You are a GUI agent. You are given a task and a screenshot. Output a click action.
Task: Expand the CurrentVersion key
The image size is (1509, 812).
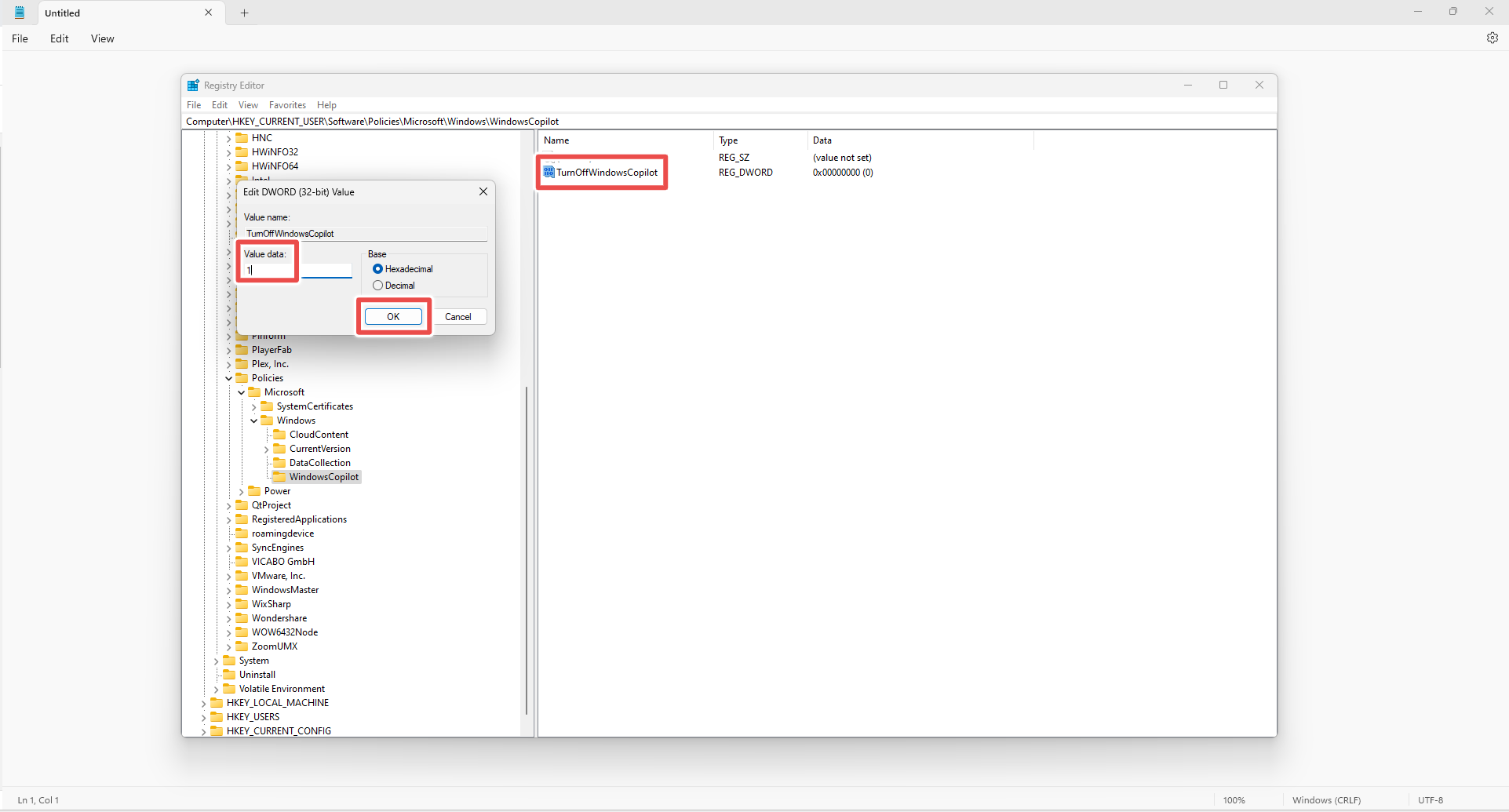coord(267,449)
